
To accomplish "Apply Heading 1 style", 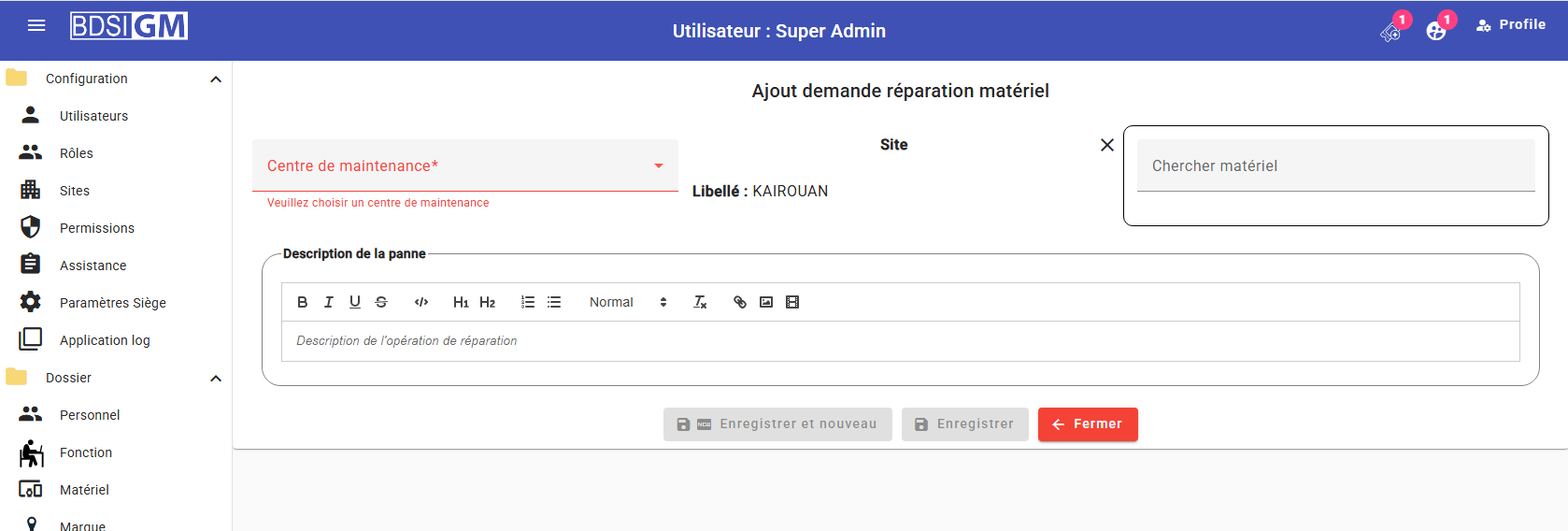I will (x=461, y=302).
